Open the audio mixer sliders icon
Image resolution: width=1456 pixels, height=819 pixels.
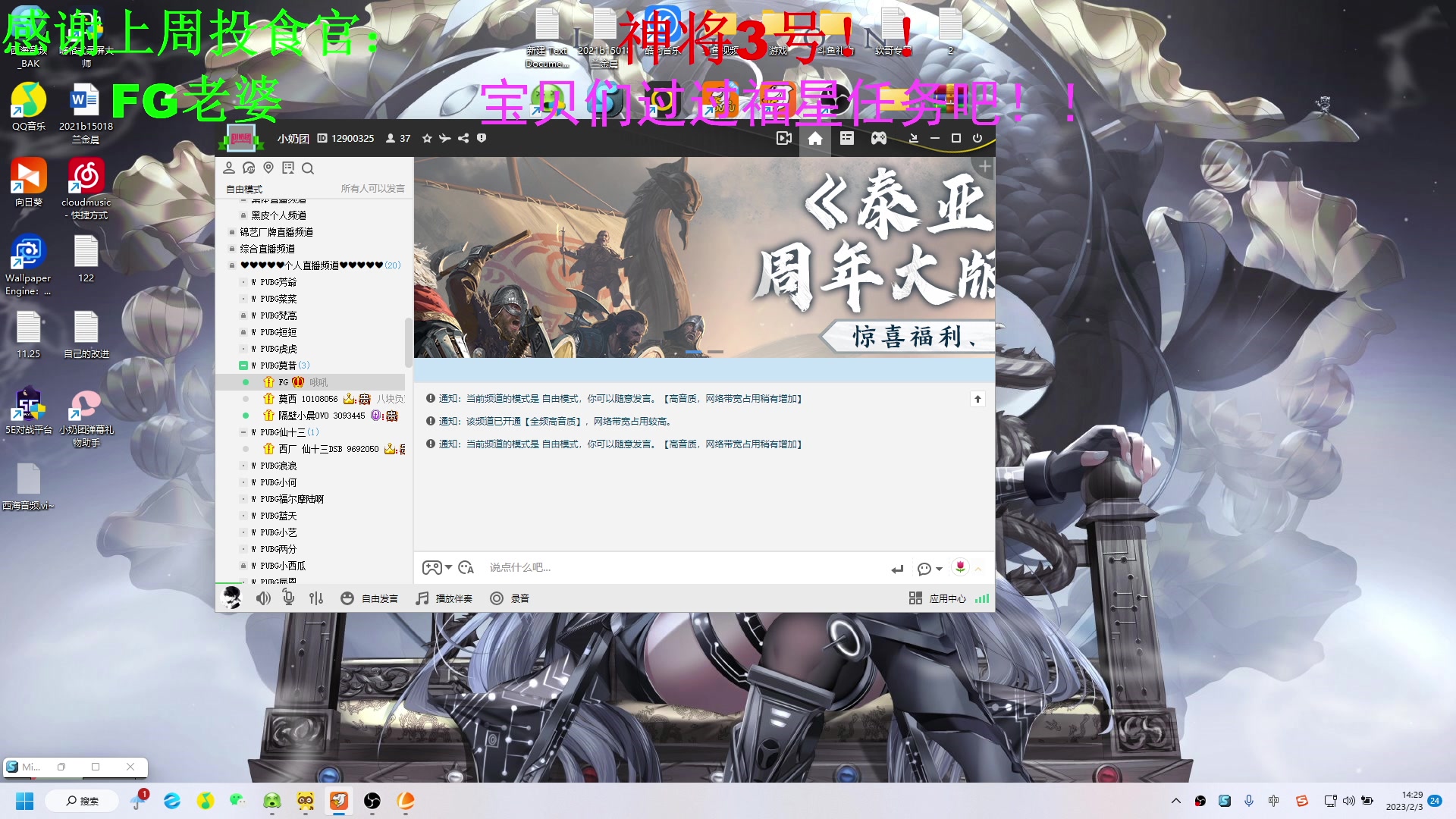click(x=316, y=598)
